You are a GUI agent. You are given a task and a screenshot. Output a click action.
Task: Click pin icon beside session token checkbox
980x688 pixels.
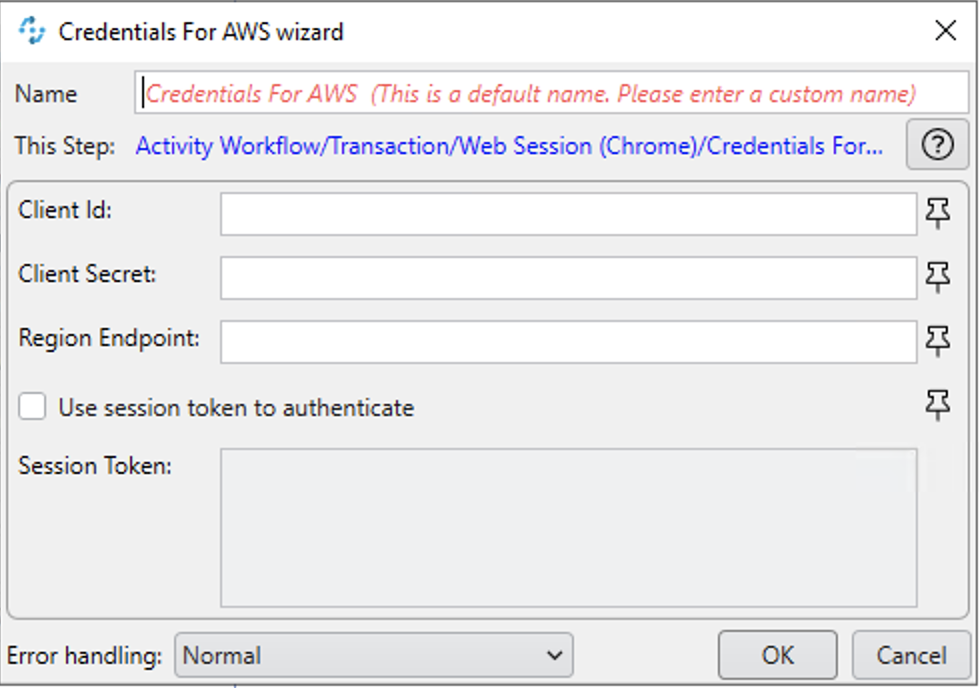pos(937,405)
